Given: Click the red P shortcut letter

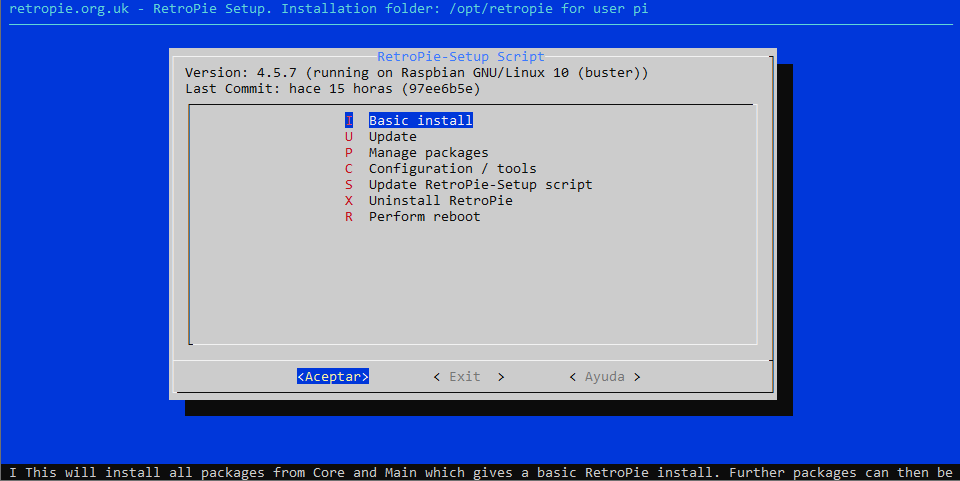Looking at the screenshot, I should point(349,152).
